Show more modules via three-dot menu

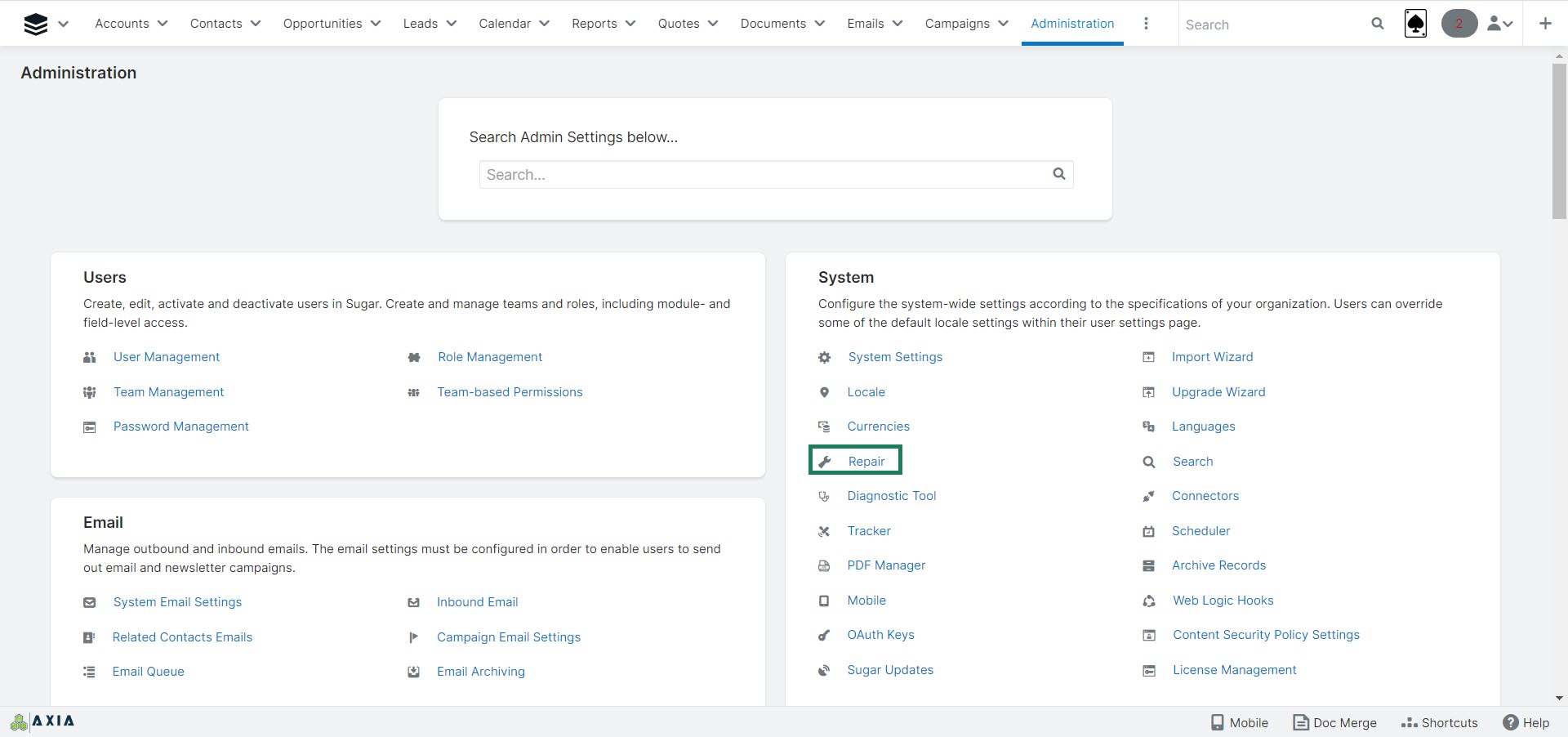click(1146, 24)
